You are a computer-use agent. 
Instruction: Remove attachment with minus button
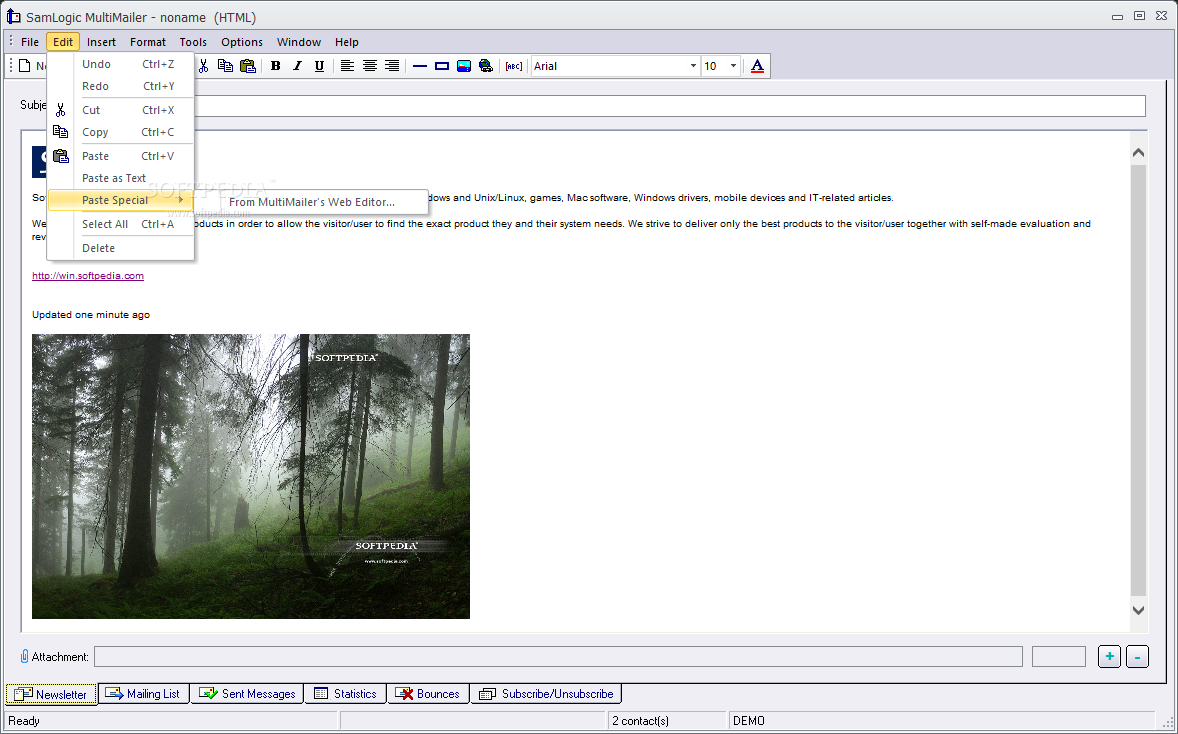1137,657
